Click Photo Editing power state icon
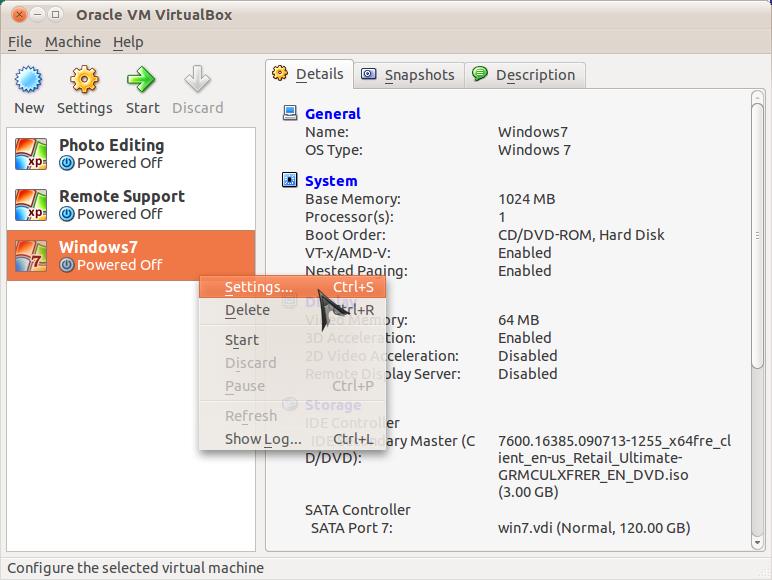772x580 pixels. 66,163
